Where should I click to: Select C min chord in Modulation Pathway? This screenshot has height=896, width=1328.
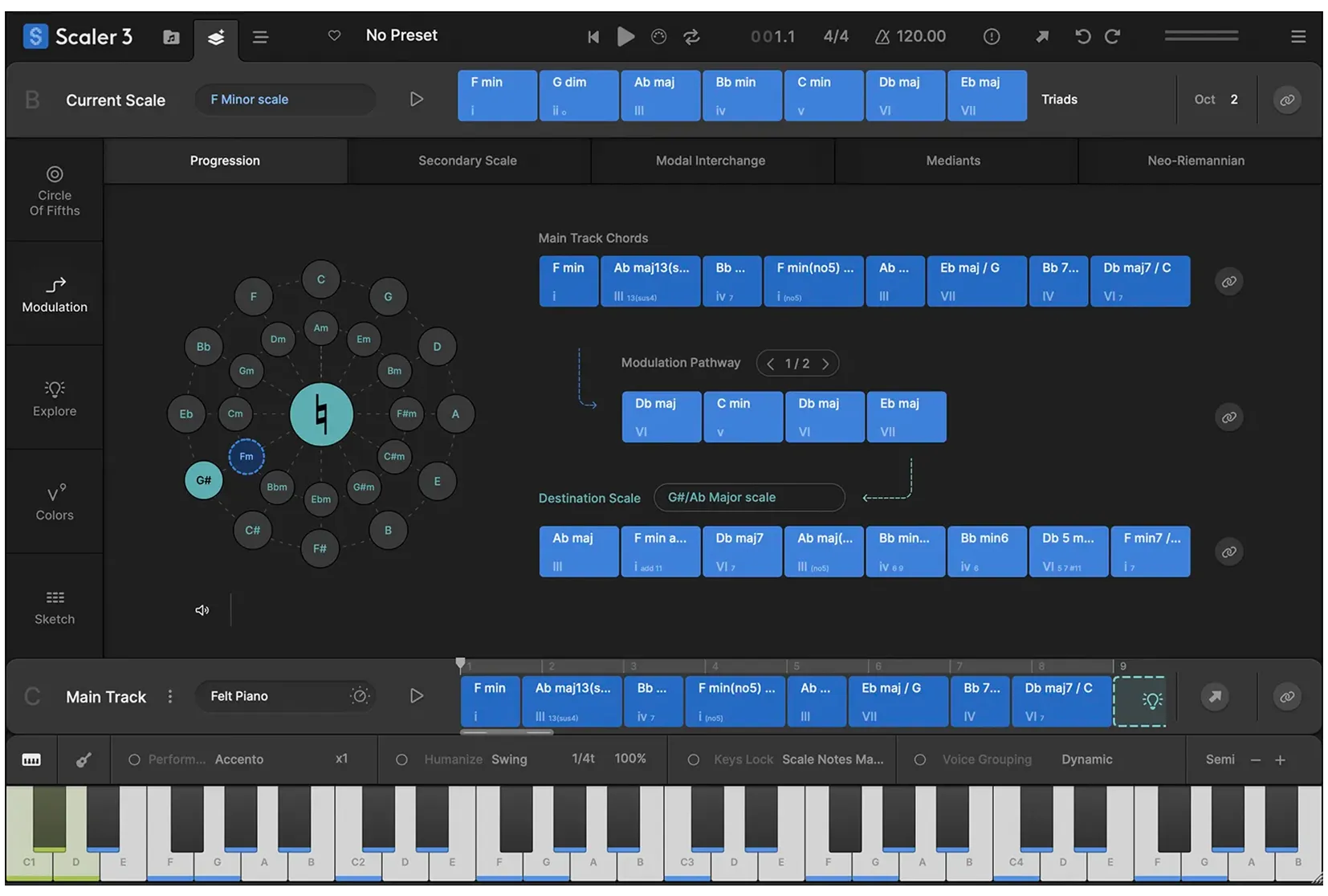click(x=743, y=417)
